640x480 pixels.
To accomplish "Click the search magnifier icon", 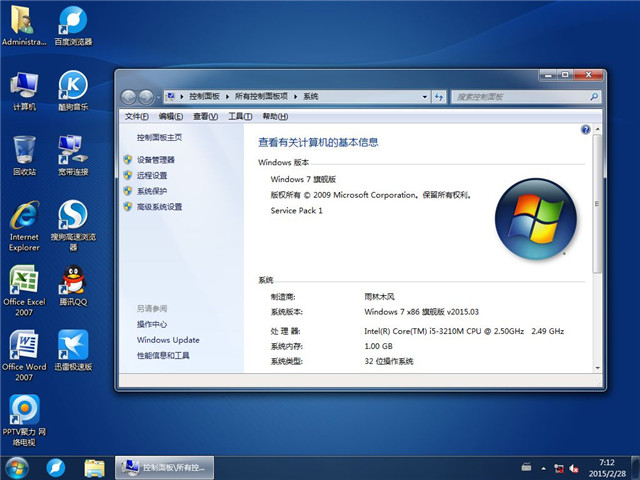I will coord(594,97).
